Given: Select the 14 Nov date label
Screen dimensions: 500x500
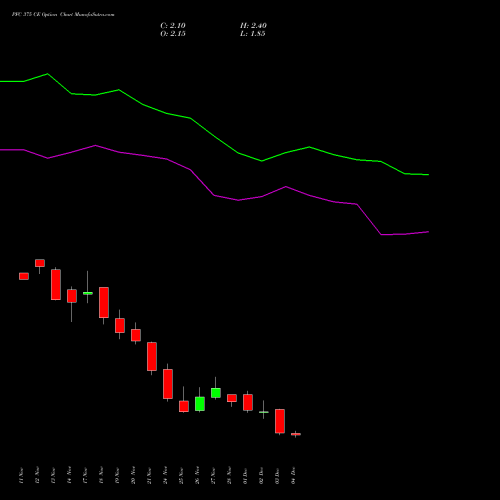Looking at the screenshot, I should pos(69,475).
